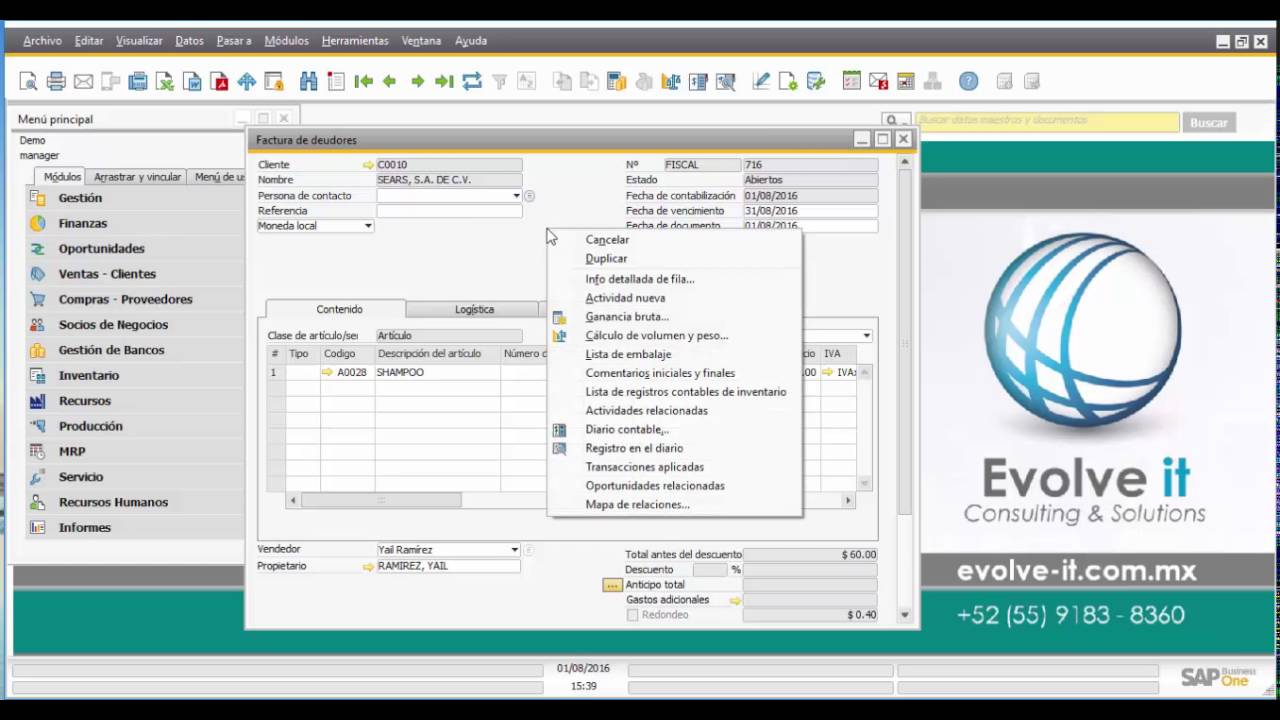Select the Arrastrar y vincular tab
The width and height of the screenshot is (1280, 720).
point(137,177)
